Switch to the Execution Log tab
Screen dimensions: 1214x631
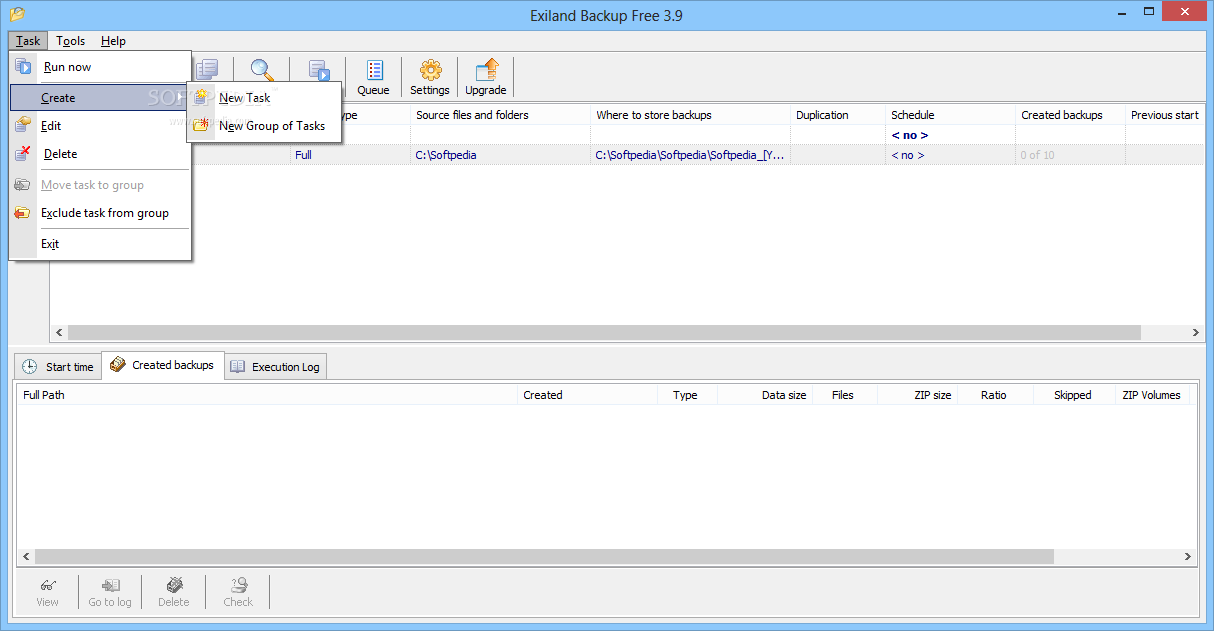(275, 367)
